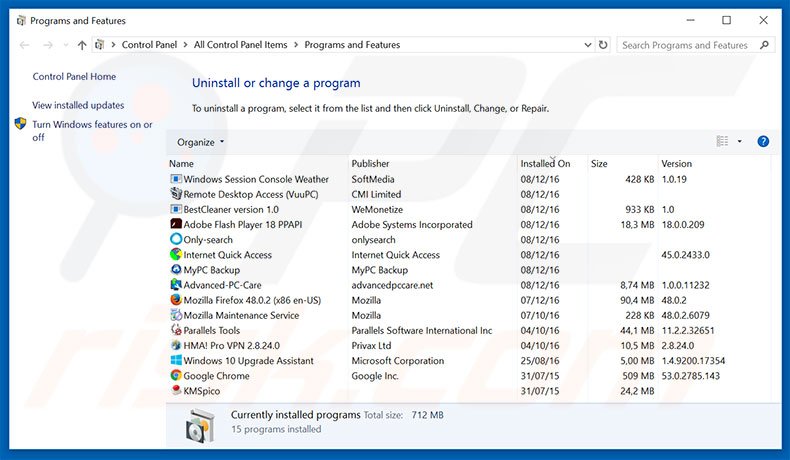Select the 90,4 MB size cell
This screenshot has height=460, width=790.
[x=637, y=300]
